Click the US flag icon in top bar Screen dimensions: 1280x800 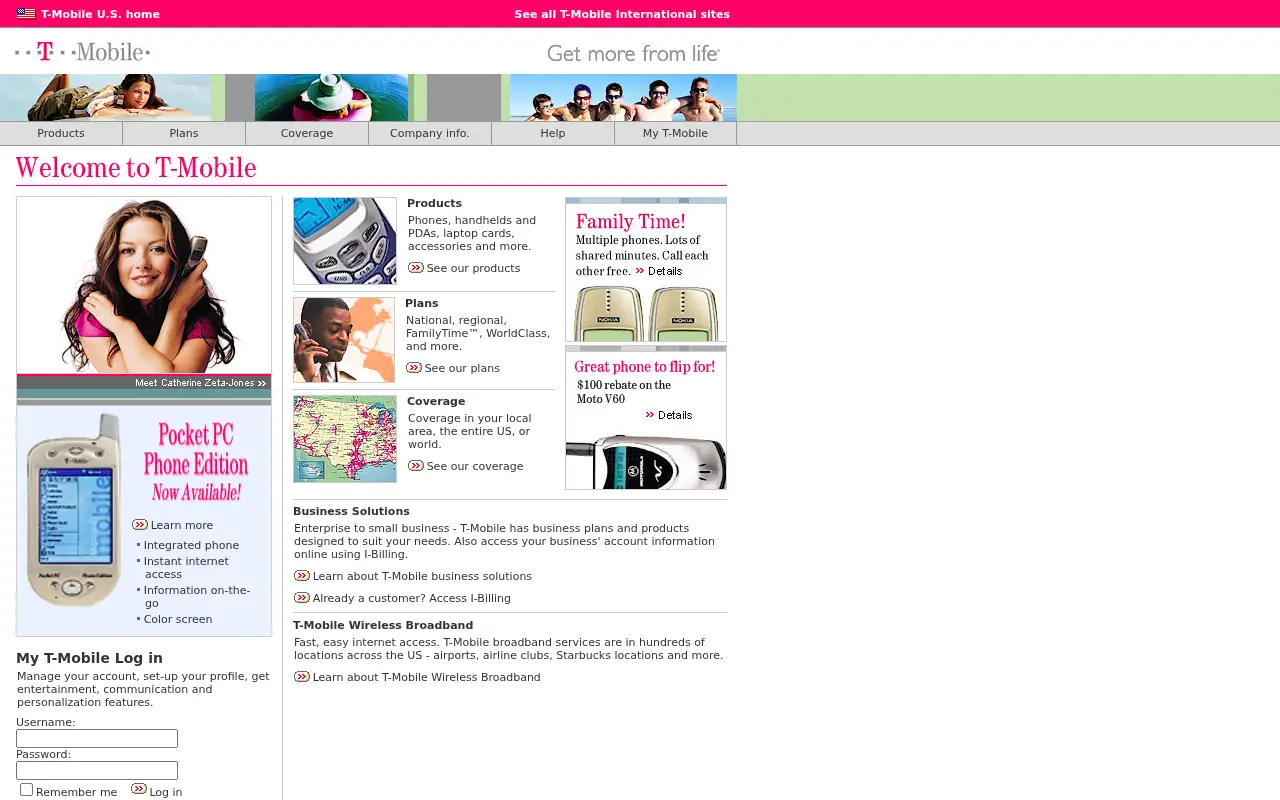pyautogui.click(x=26, y=14)
